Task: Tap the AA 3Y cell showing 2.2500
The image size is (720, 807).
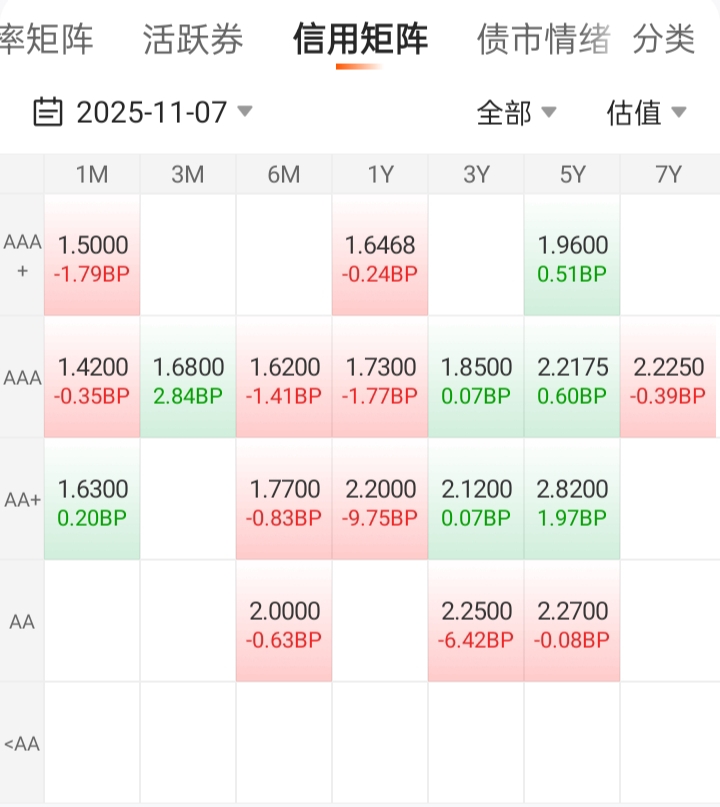Action: 476,623
